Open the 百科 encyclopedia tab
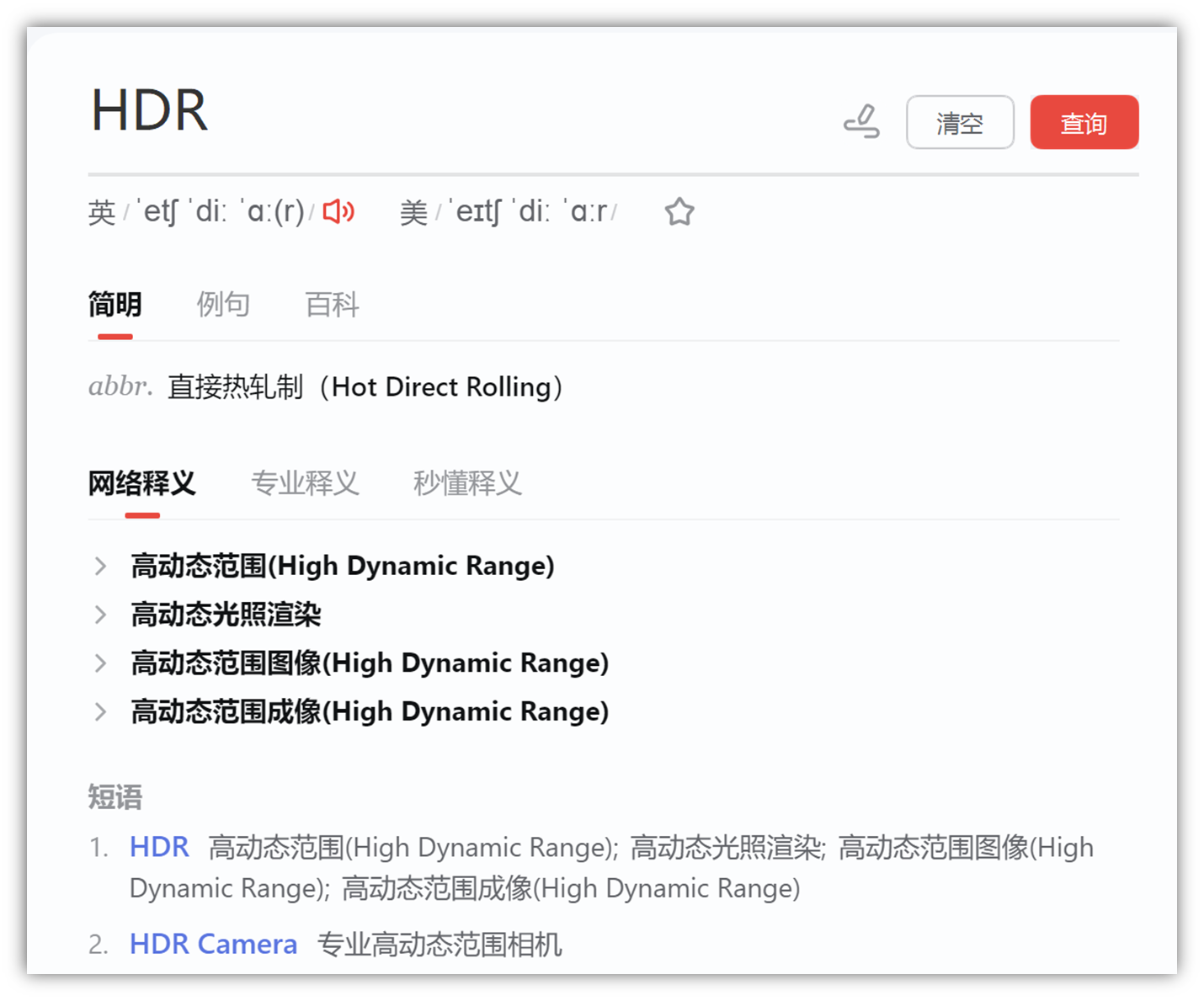This screenshot has height=1001, width=1204. point(332,305)
